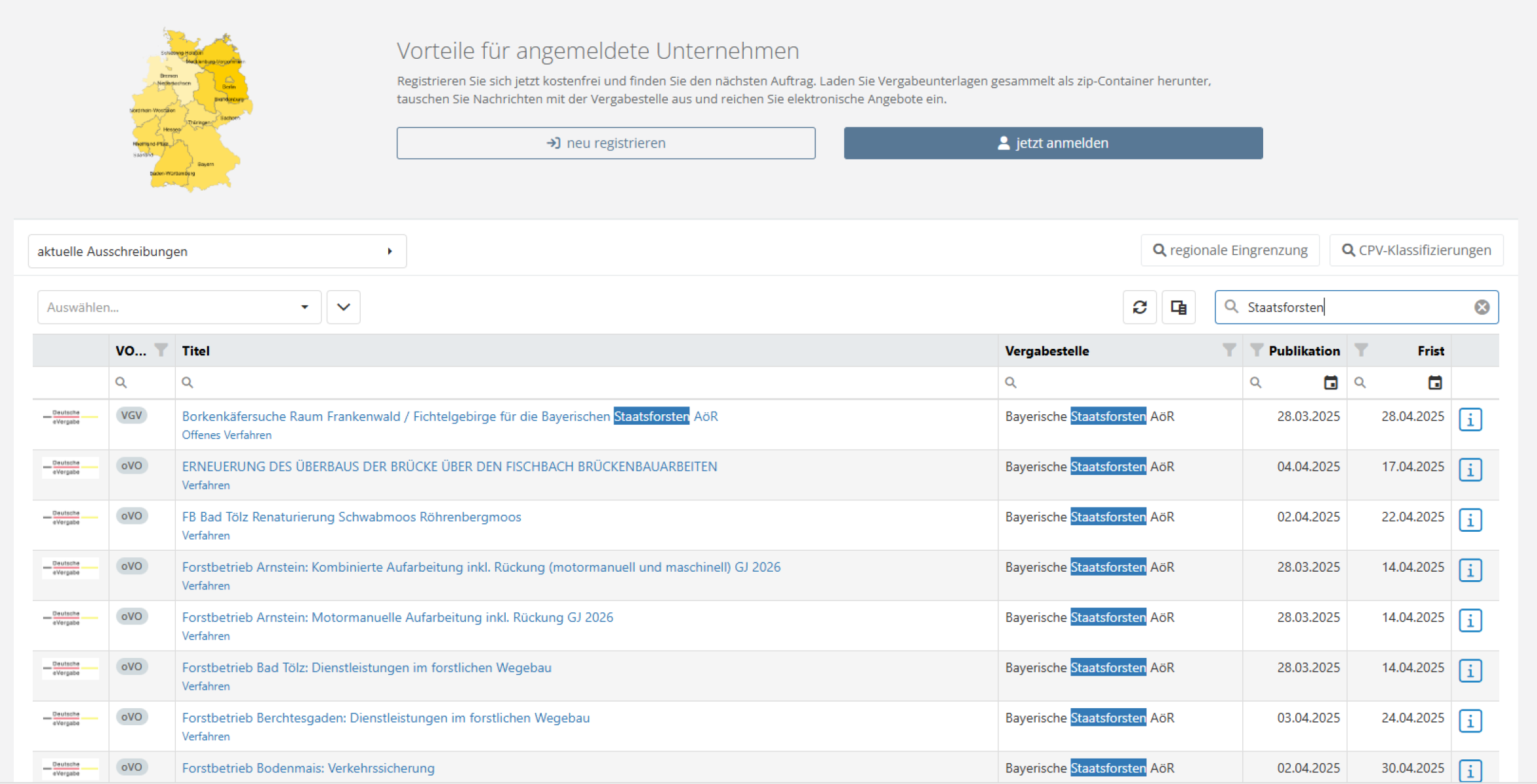This screenshot has height=784, width=1537.
Task: Toggle the Publikation column filter funnel
Action: point(1256,350)
